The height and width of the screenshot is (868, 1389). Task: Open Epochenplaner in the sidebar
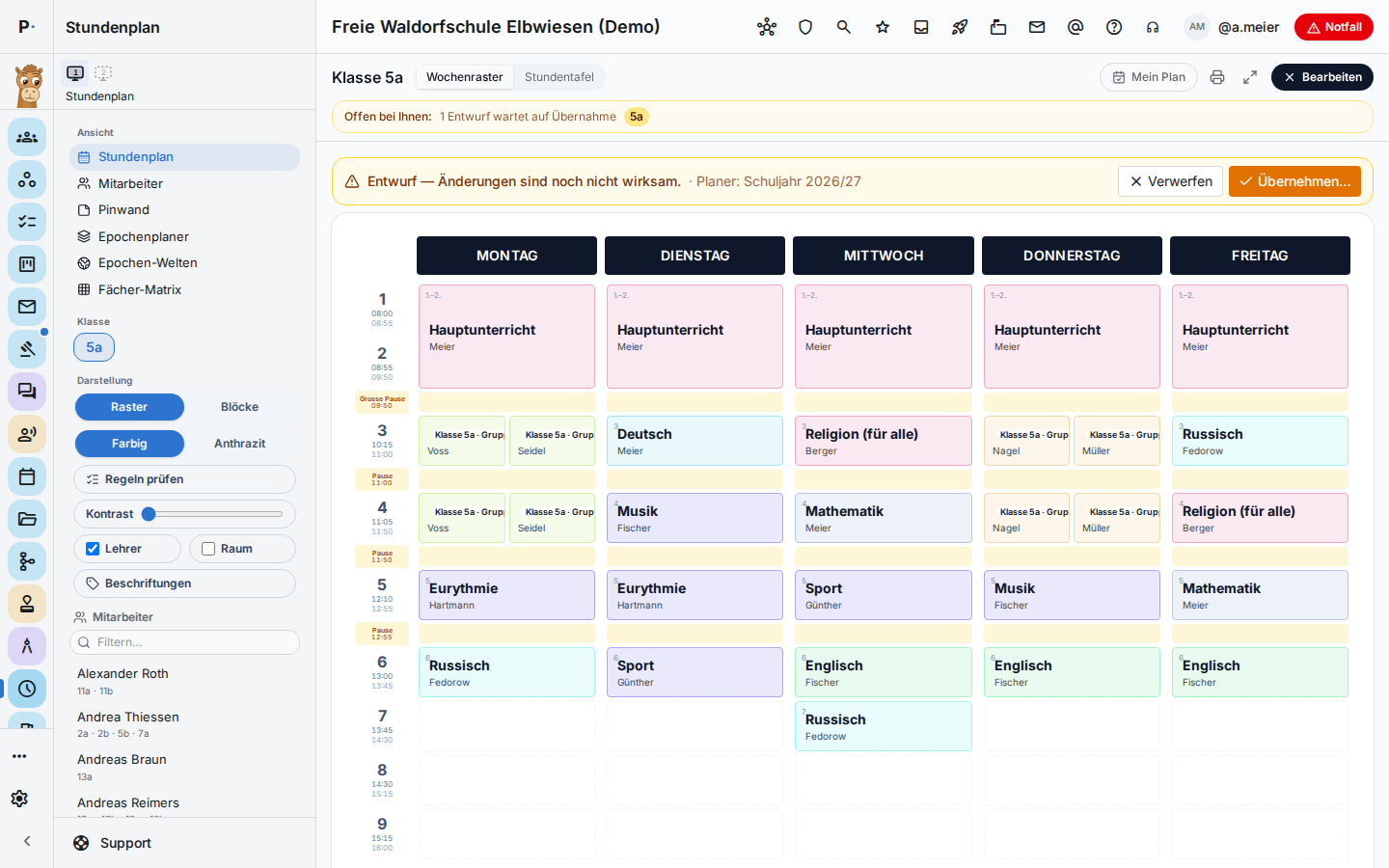(184, 236)
